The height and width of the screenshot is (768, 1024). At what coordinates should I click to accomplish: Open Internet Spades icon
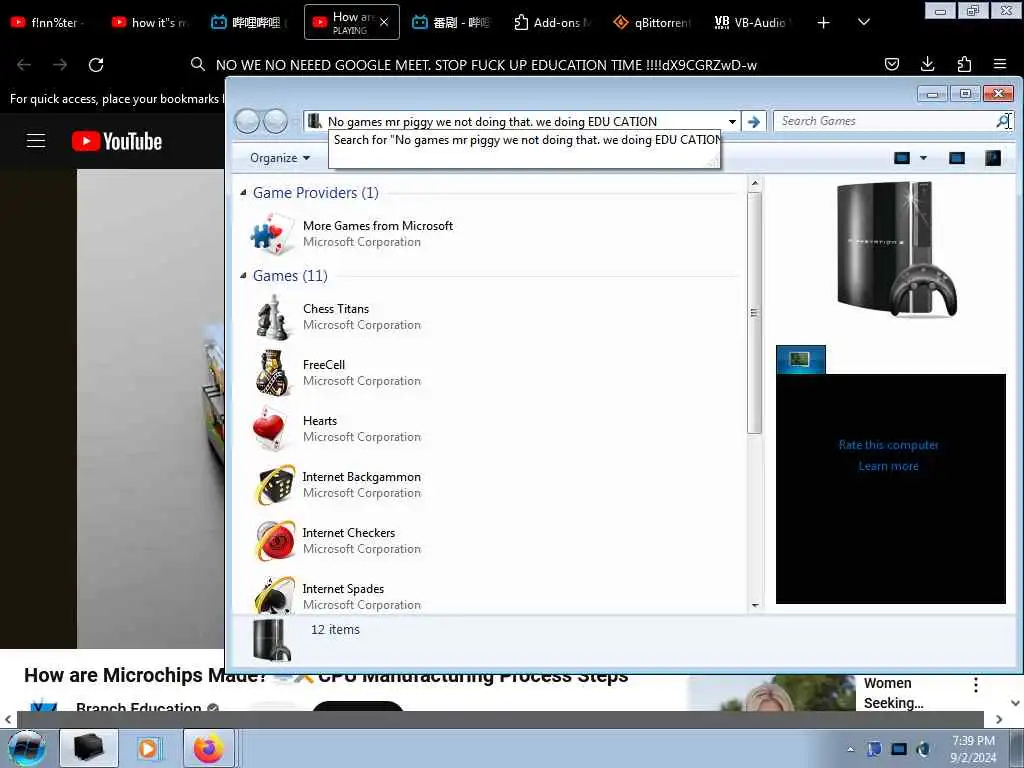[x=275, y=595]
